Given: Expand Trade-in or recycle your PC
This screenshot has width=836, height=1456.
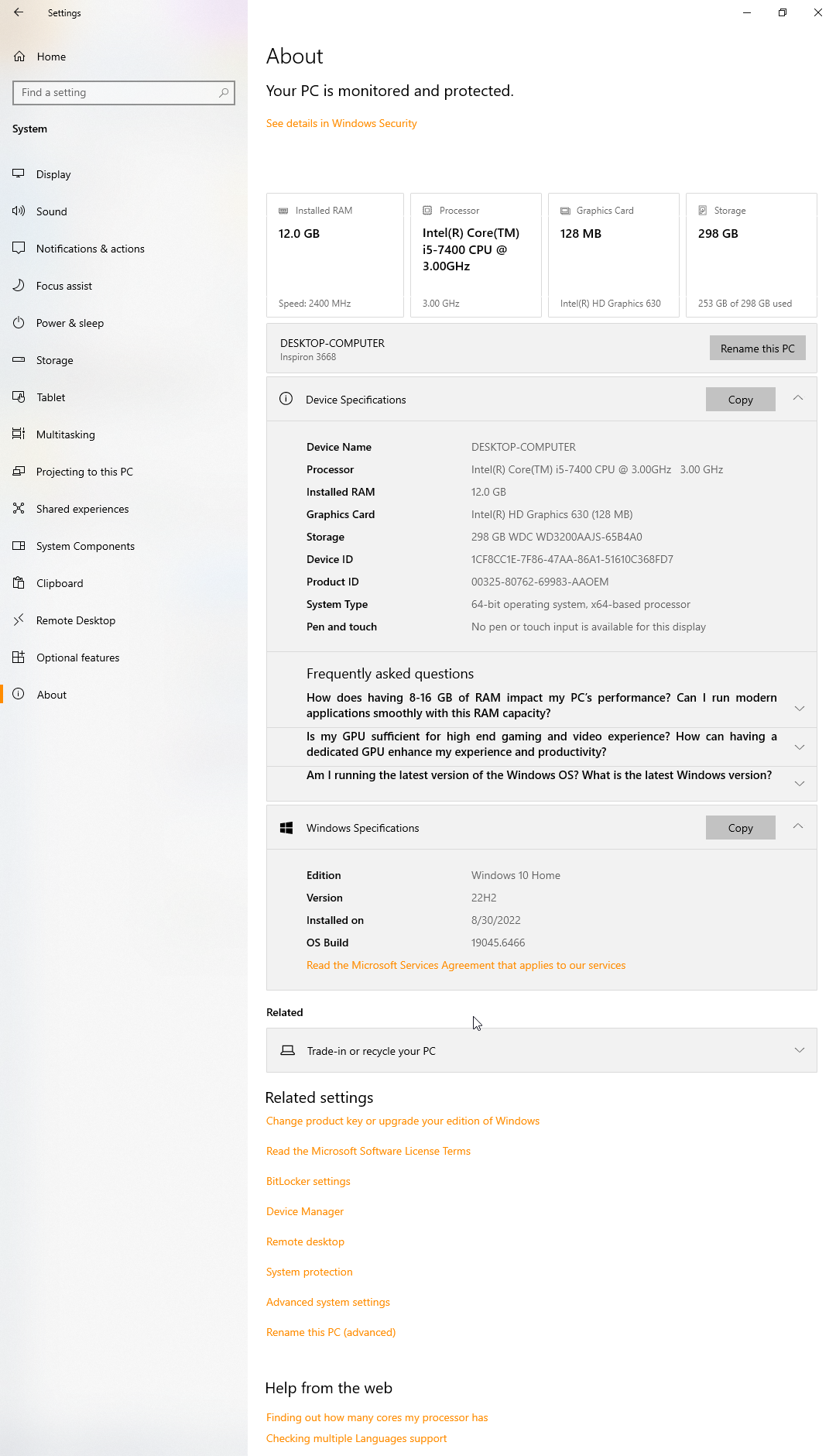Looking at the screenshot, I should (799, 1050).
